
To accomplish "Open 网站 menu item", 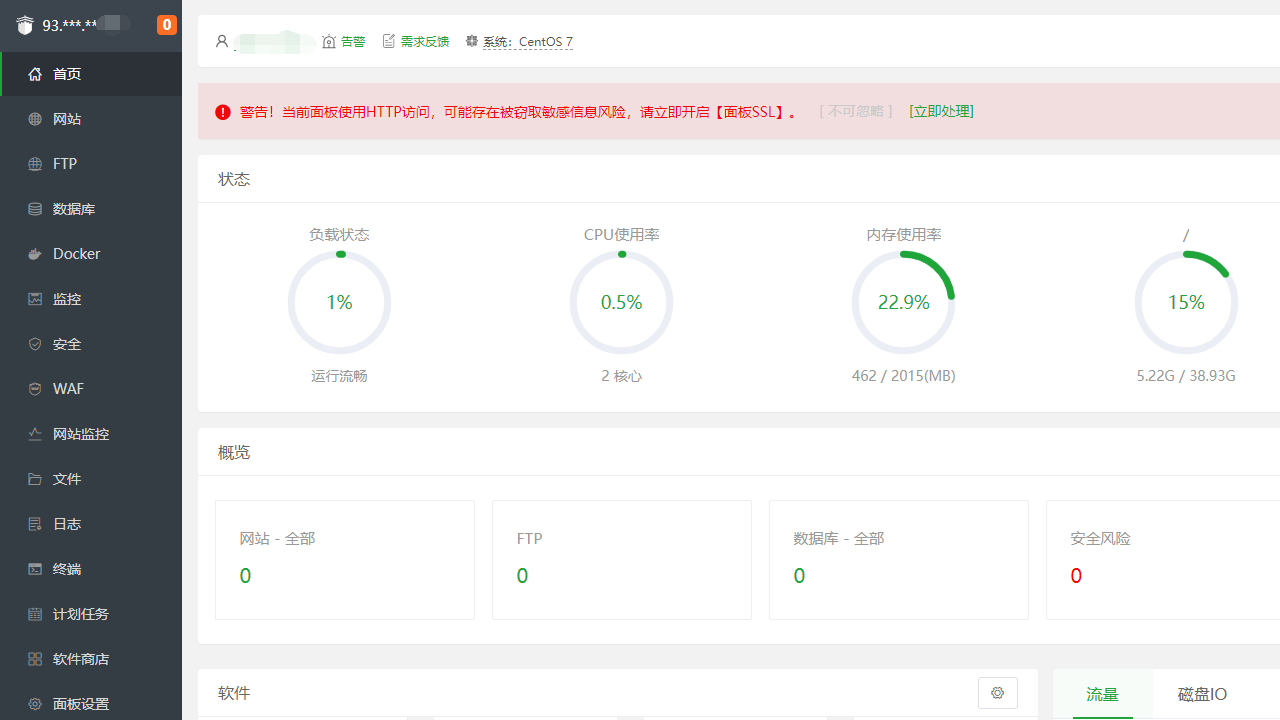I will [91, 119].
